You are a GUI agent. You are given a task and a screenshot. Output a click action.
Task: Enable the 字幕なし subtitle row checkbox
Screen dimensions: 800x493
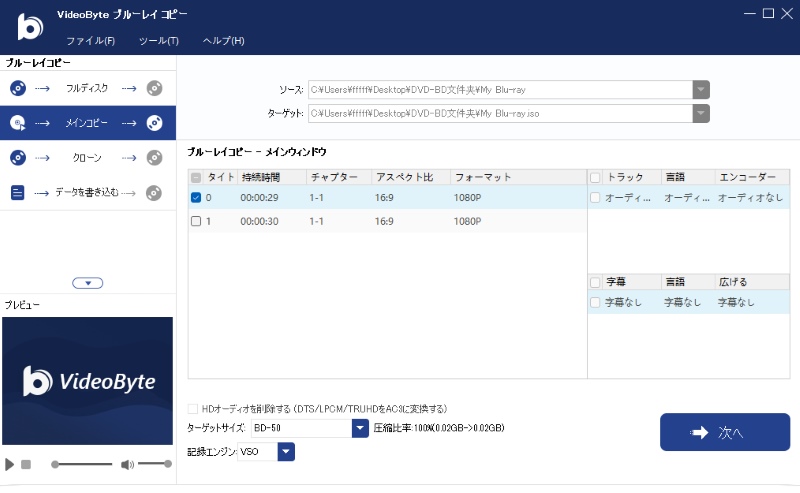coord(596,302)
